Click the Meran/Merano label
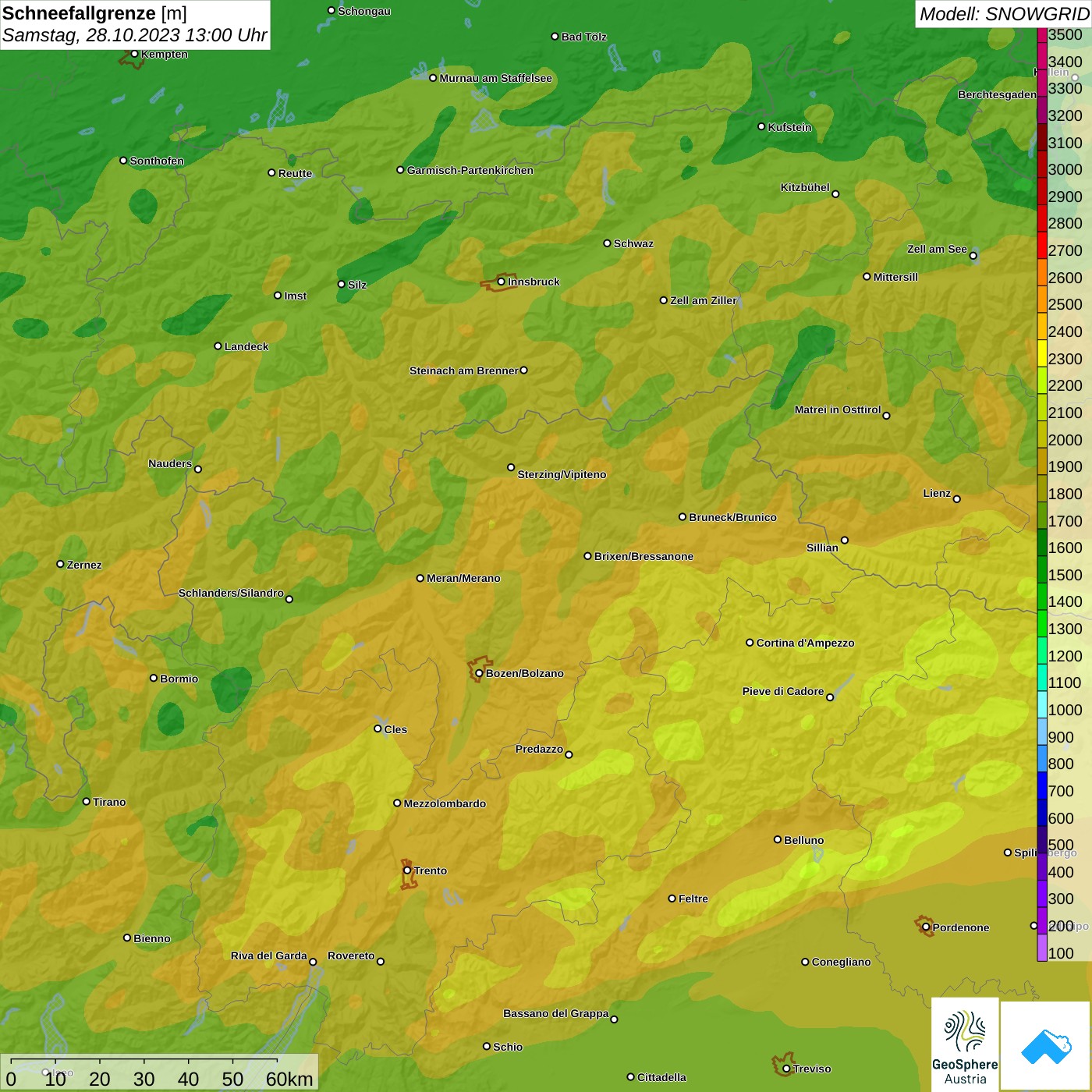Image resolution: width=1092 pixels, height=1092 pixels. pyautogui.click(x=463, y=578)
